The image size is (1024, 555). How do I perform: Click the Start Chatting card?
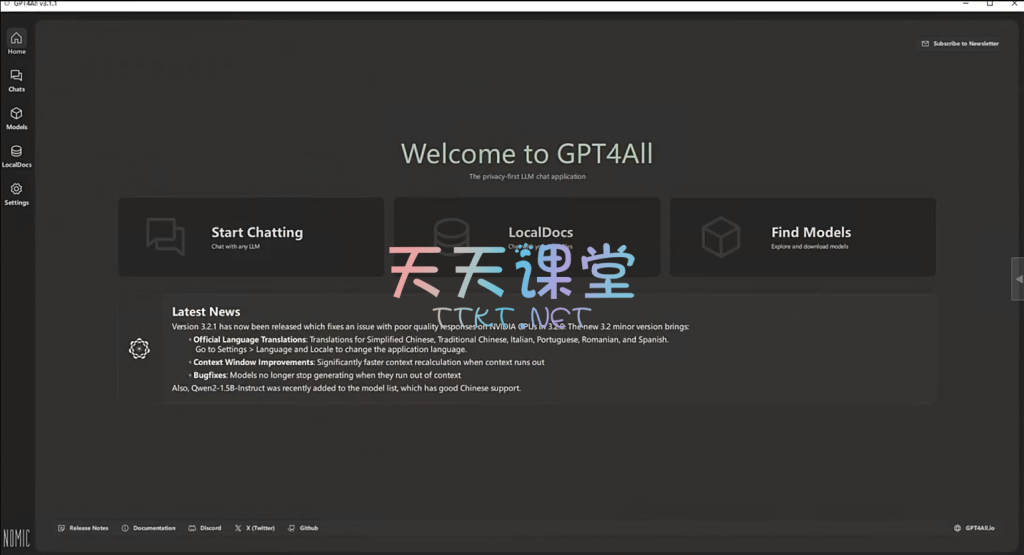tap(251, 237)
